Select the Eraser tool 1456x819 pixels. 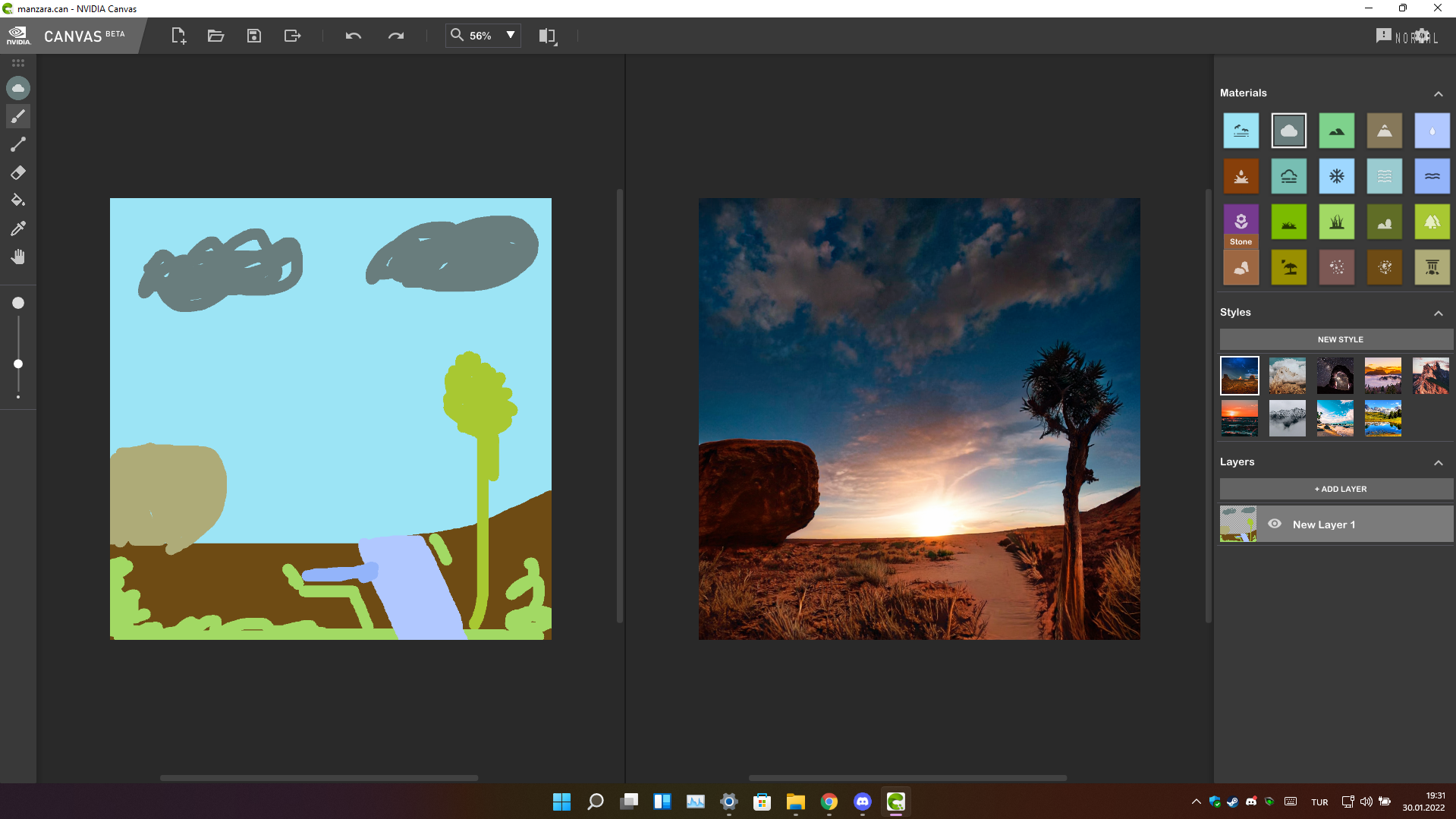(x=18, y=172)
